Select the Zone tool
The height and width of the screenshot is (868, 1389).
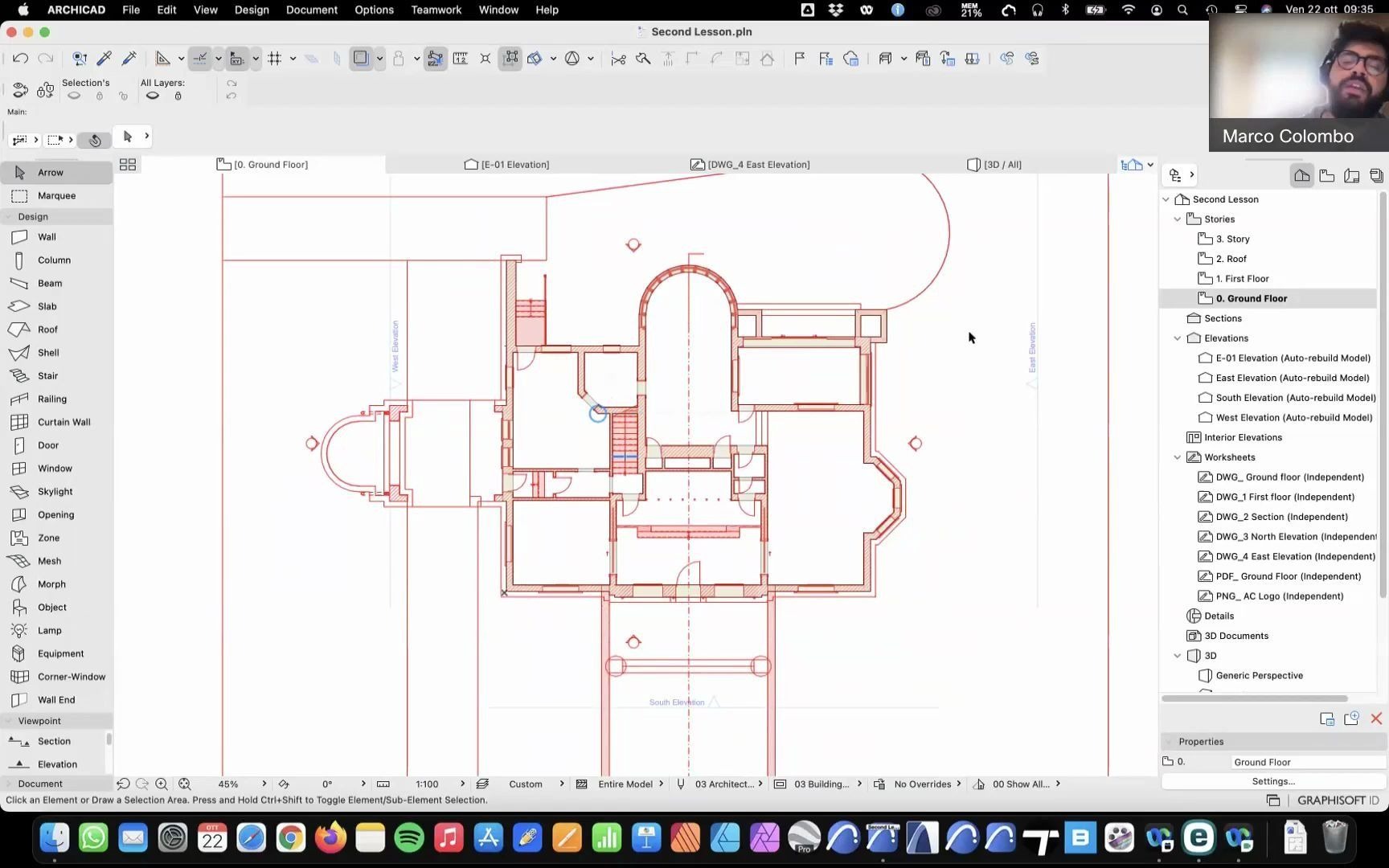pyautogui.click(x=48, y=538)
